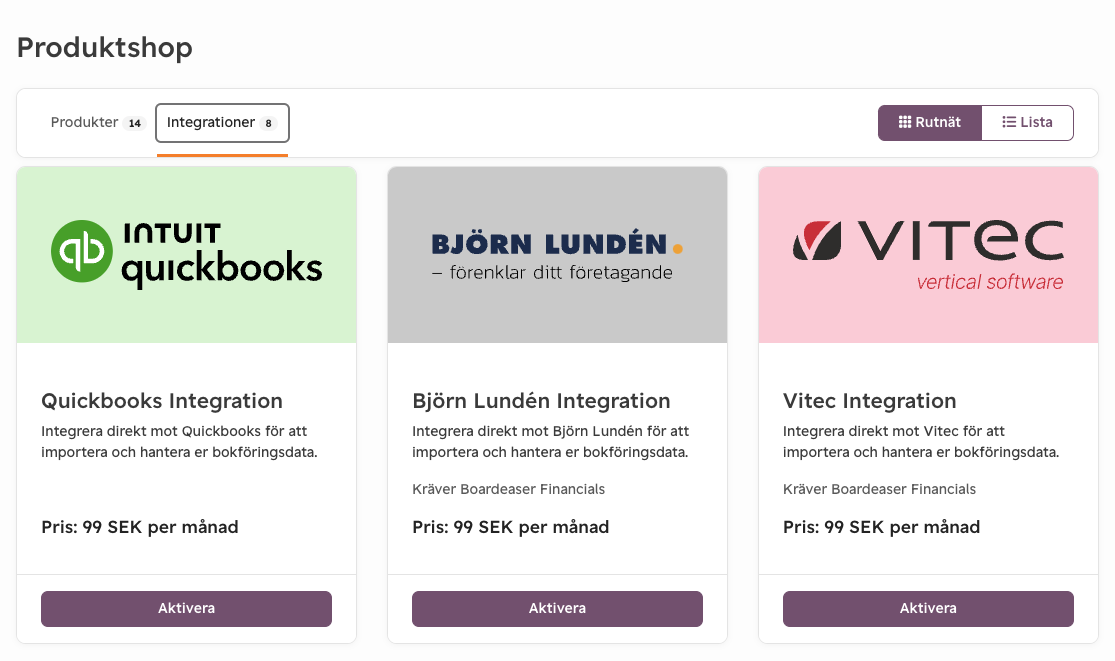The width and height of the screenshot is (1115, 661).
Task: Click the list icon in Lista button
Action: pyautogui.click(x=1009, y=123)
